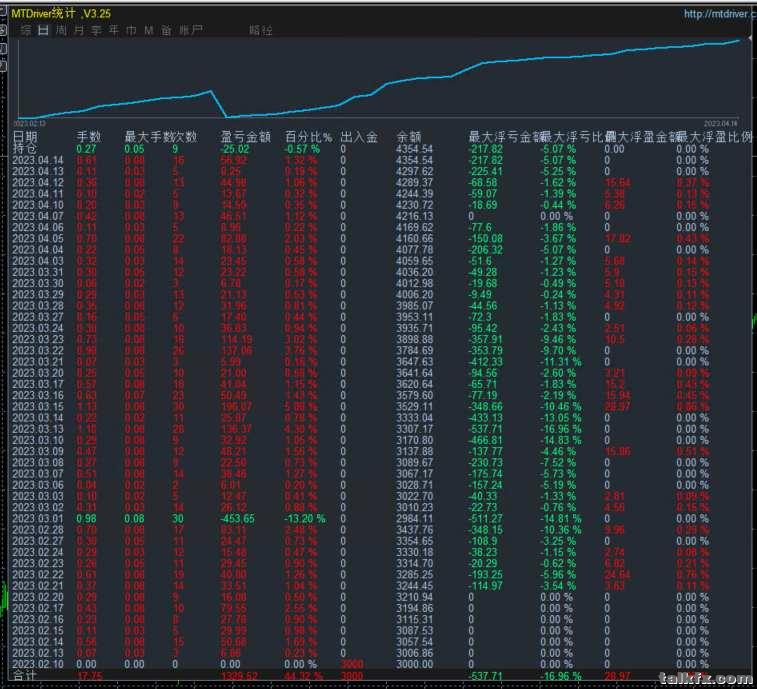
Task: Click the -11.31 % drawdown value
Action: 561,362
